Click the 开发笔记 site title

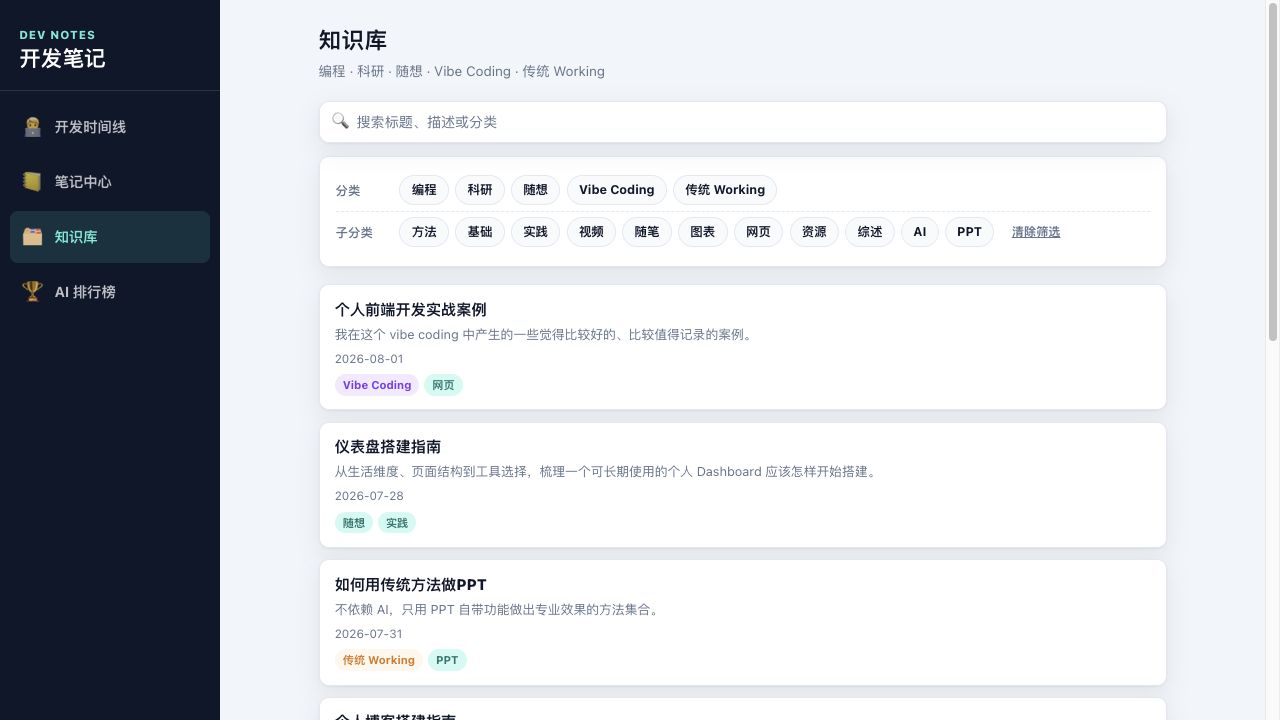[x=62, y=58]
